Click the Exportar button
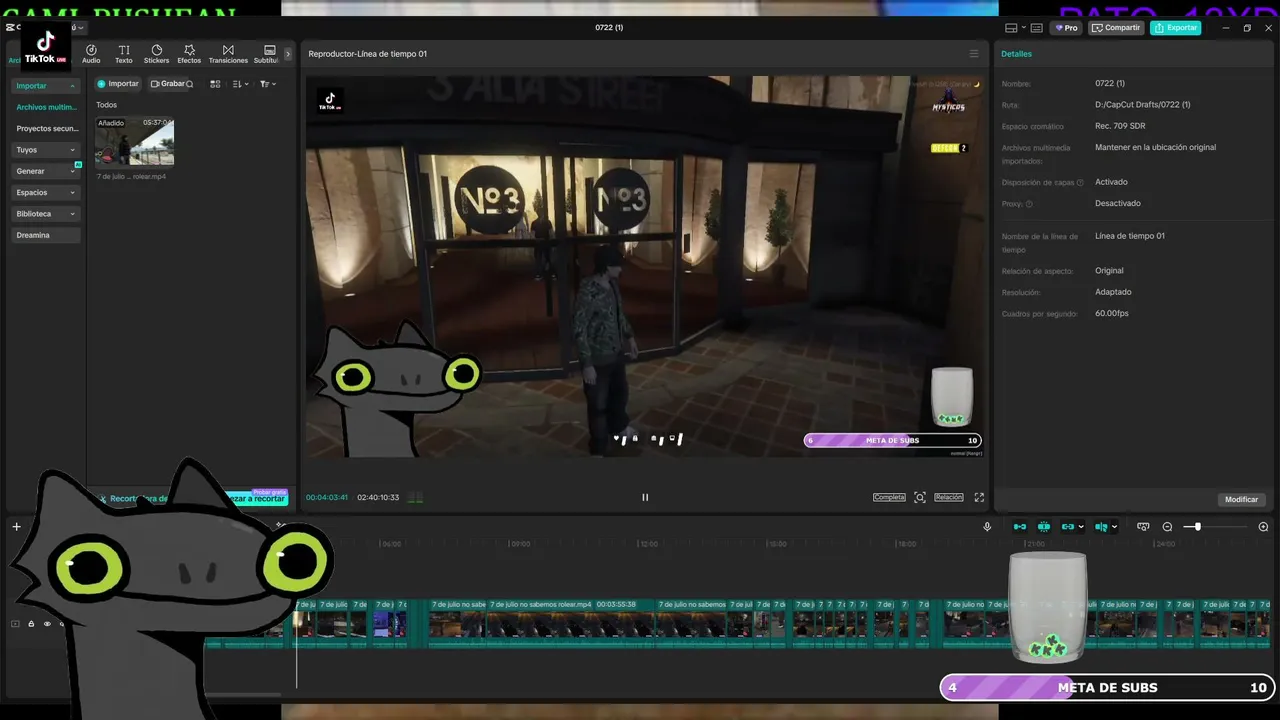 pyautogui.click(x=1175, y=28)
